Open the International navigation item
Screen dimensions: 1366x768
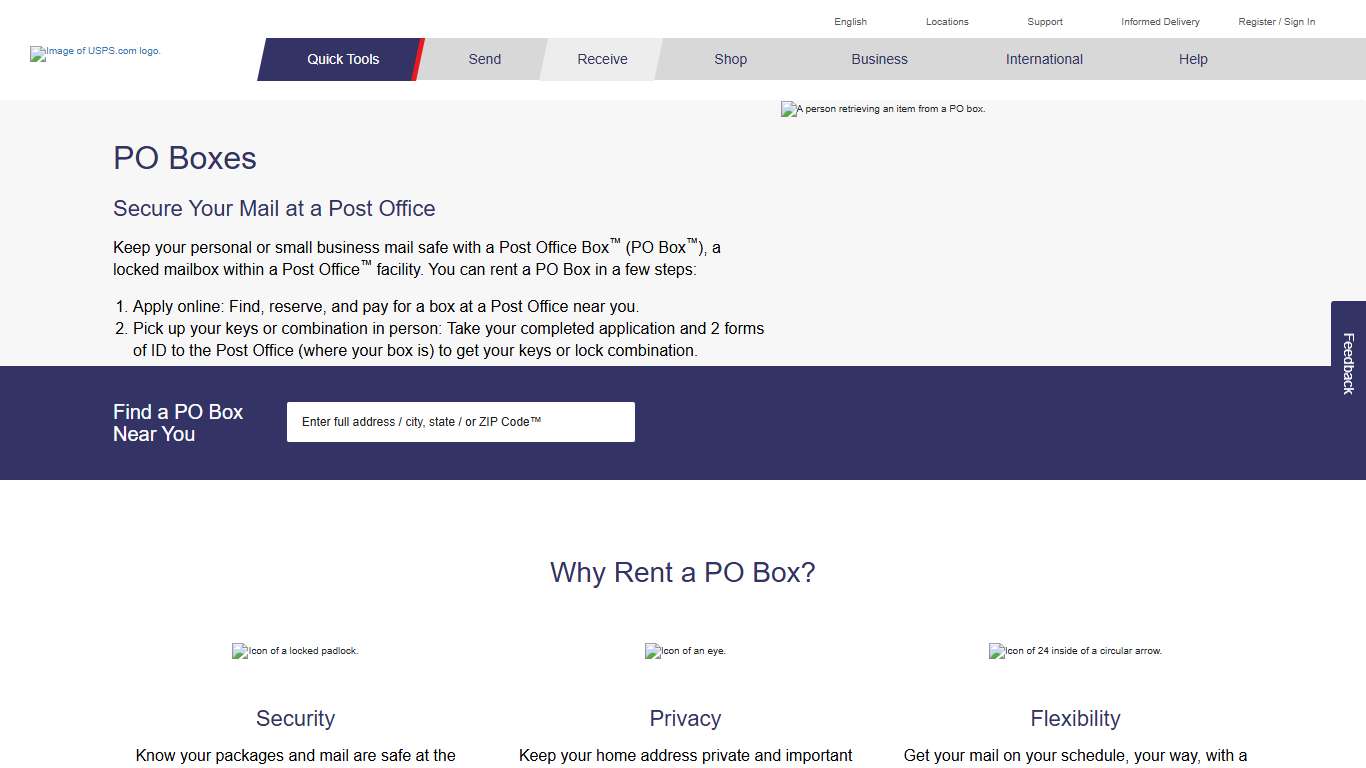click(x=1043, y=59)
